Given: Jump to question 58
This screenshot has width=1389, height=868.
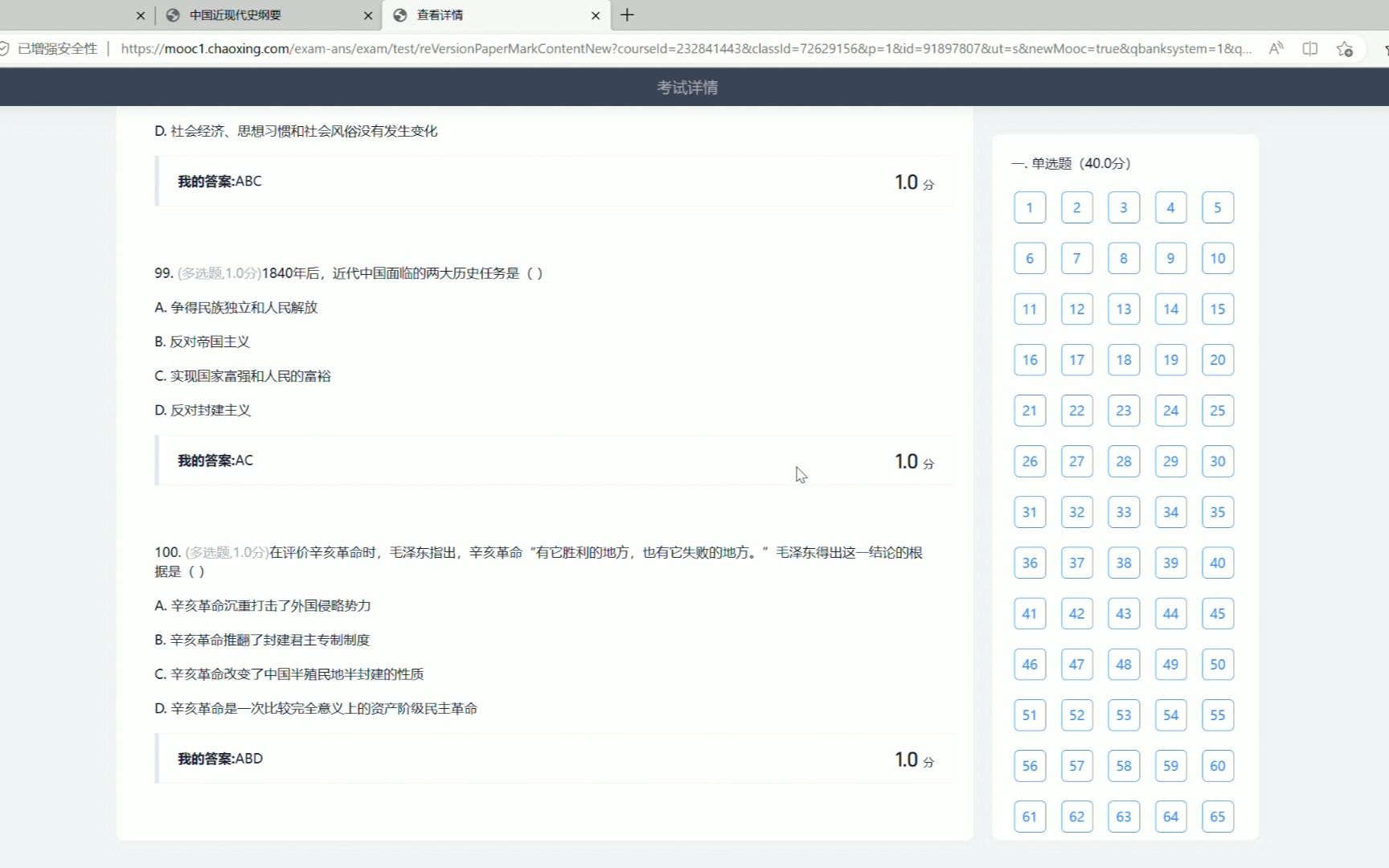Looking at the screenshot, I should (1124, 766).
